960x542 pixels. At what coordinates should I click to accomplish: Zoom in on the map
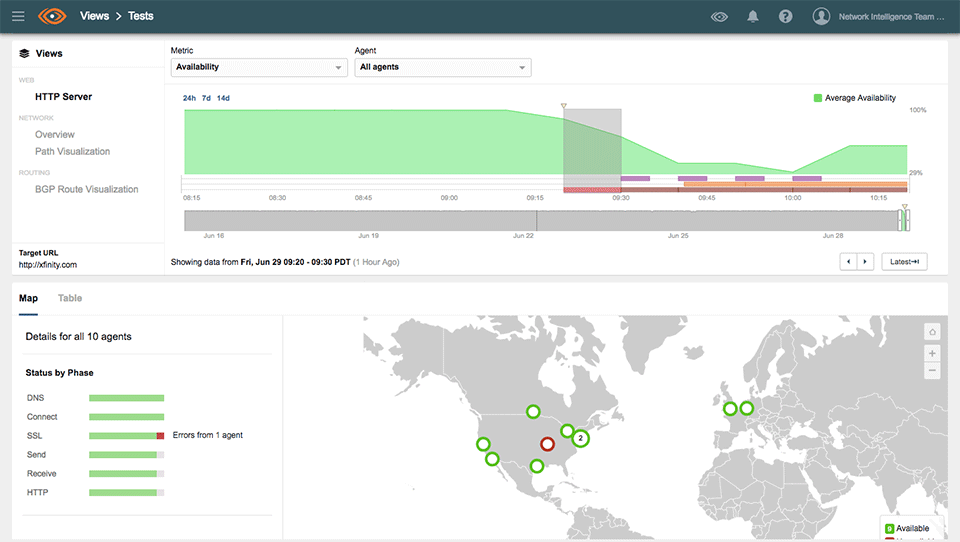coord(932,353)
